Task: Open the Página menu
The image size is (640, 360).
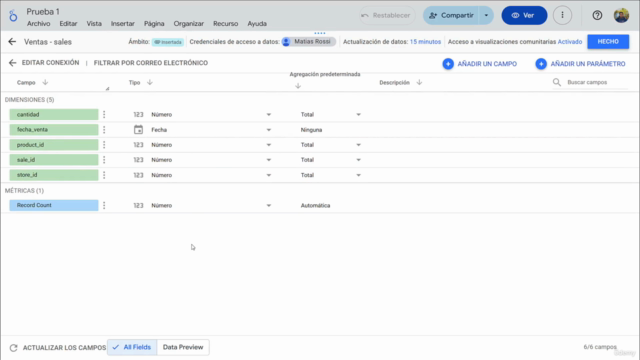Action: tap(154, 24)
